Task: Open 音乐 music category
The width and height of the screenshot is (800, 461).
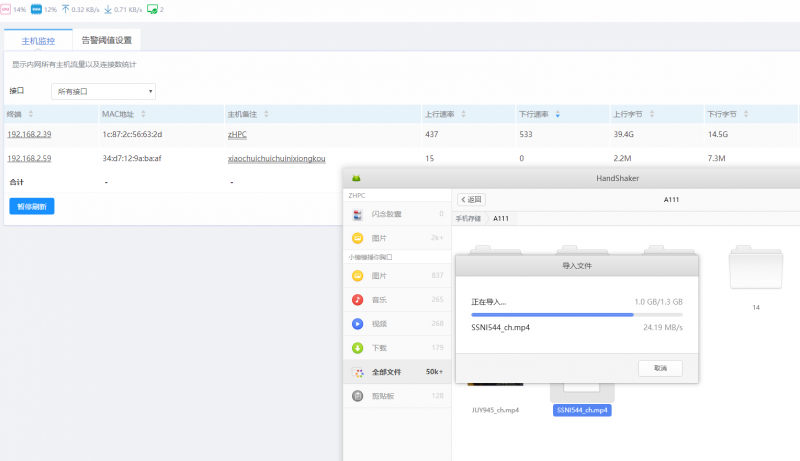Action: point(380,299)
